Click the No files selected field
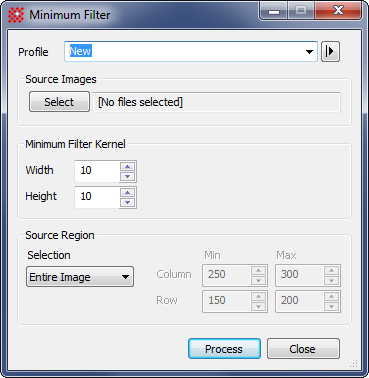Image resolution: width=369 pixels, height=378 pixels. [216, 102]
